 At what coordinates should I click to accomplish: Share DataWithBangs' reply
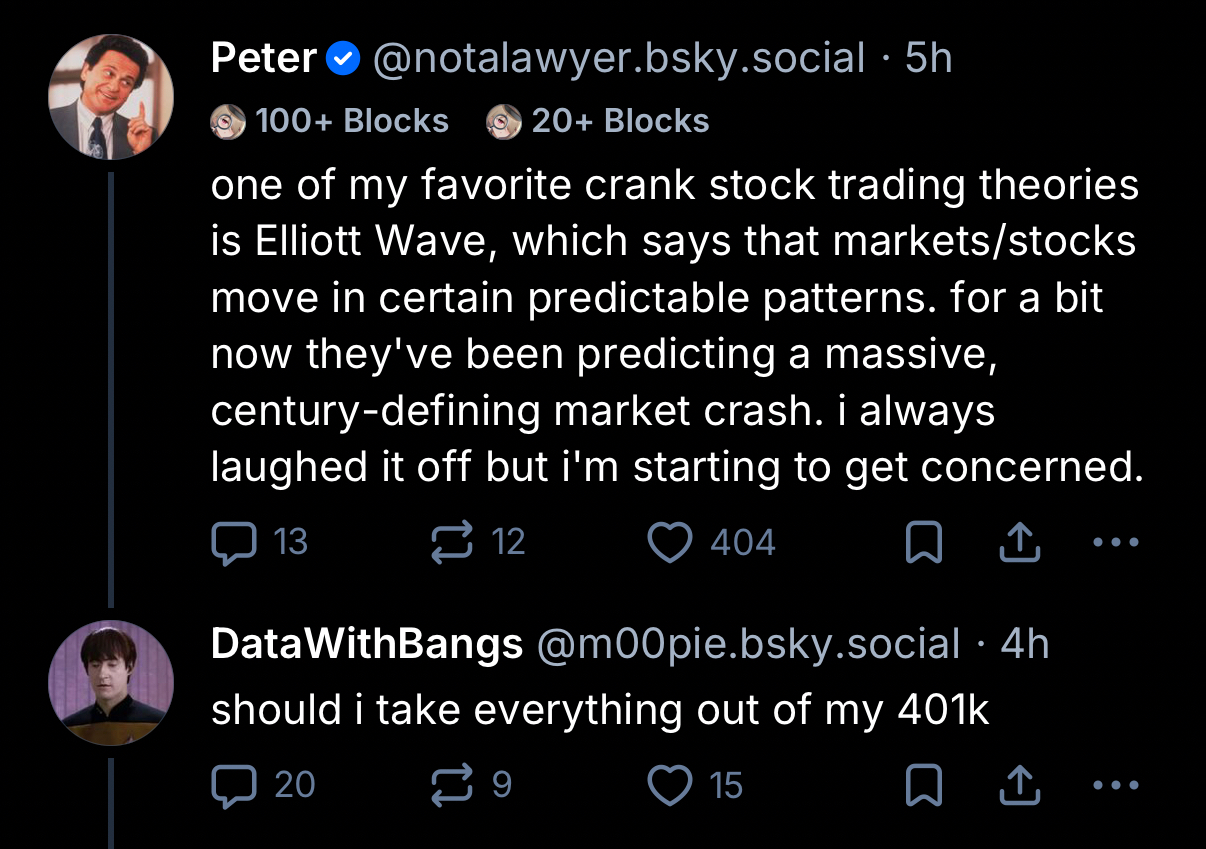[1018, 785]
